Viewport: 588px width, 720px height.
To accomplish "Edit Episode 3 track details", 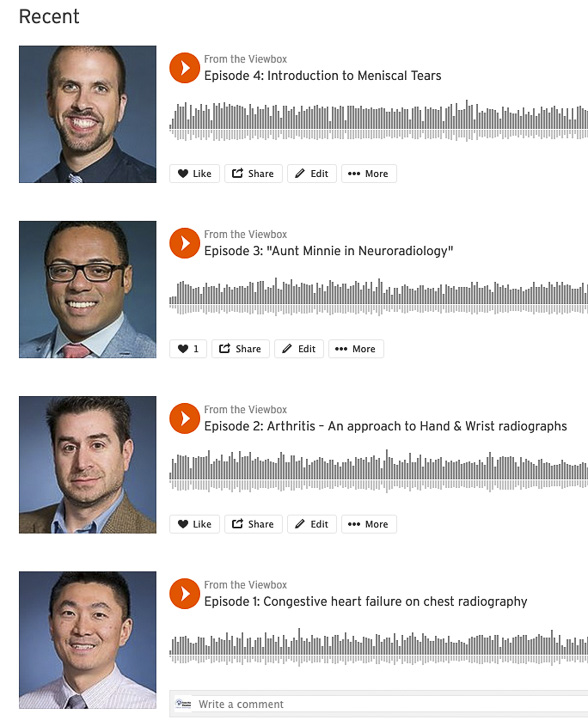I will [x=299, y=349].
